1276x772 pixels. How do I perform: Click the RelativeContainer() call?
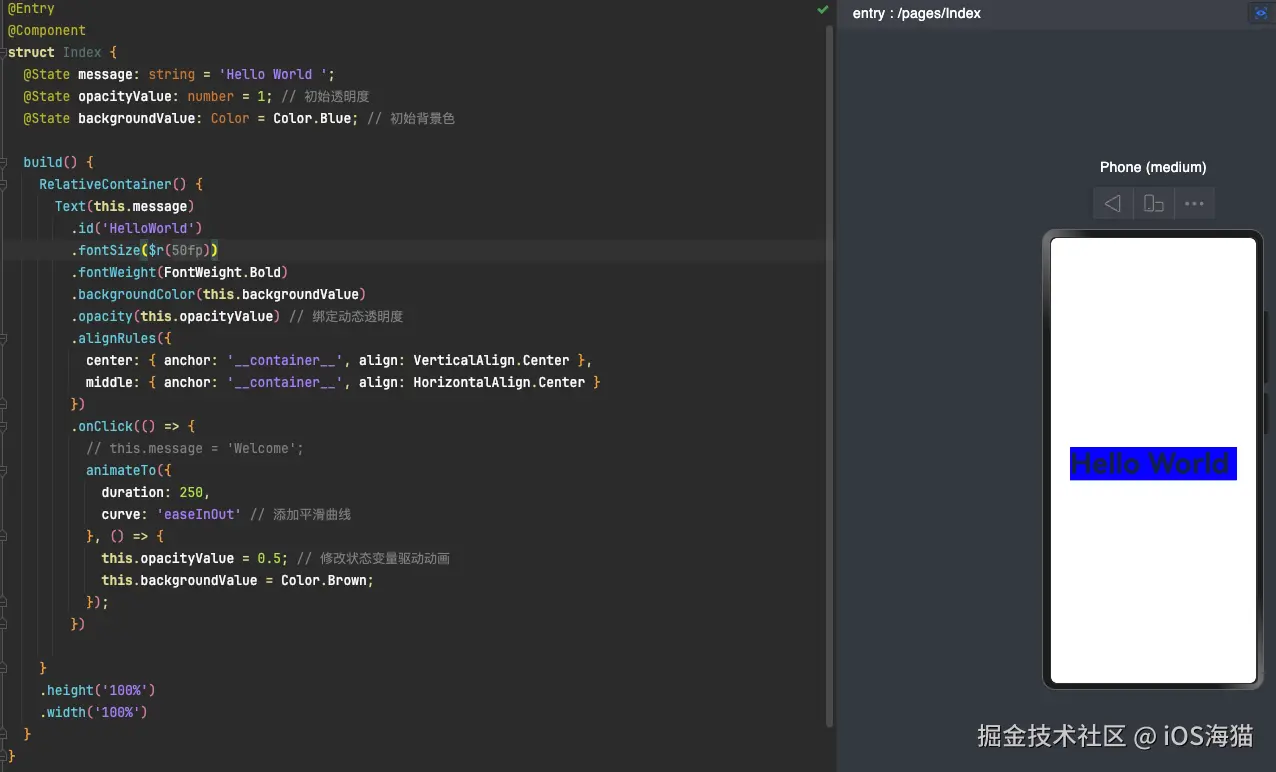click(113, 184)
